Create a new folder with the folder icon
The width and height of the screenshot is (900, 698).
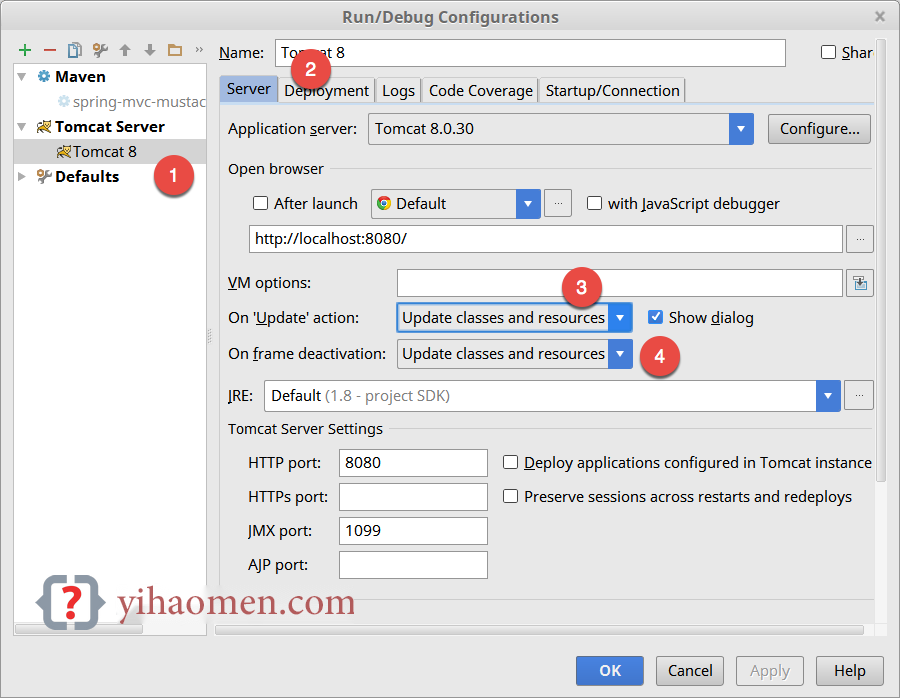[175, 51]
